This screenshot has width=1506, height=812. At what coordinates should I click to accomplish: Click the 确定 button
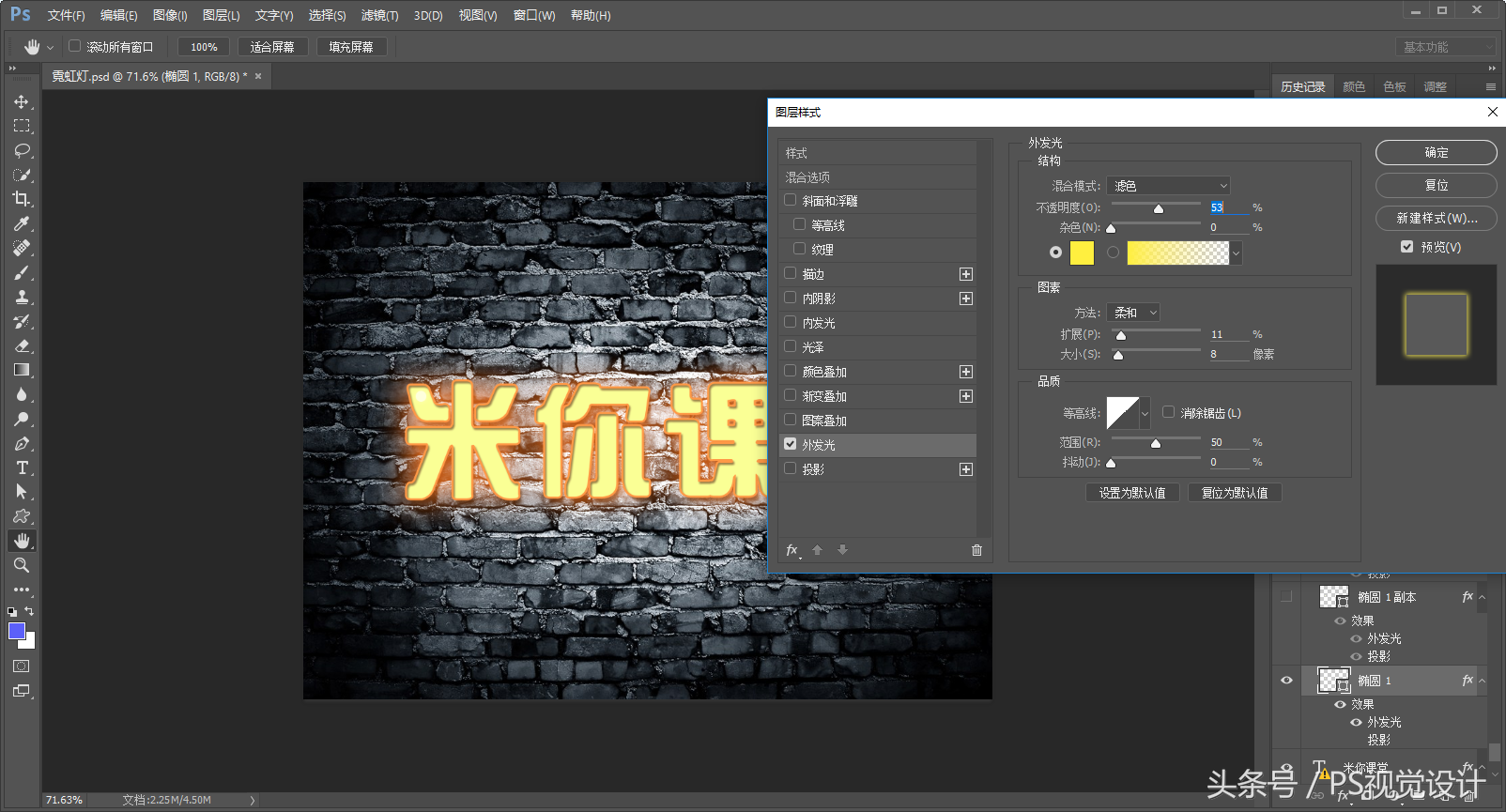point(1436,152)
